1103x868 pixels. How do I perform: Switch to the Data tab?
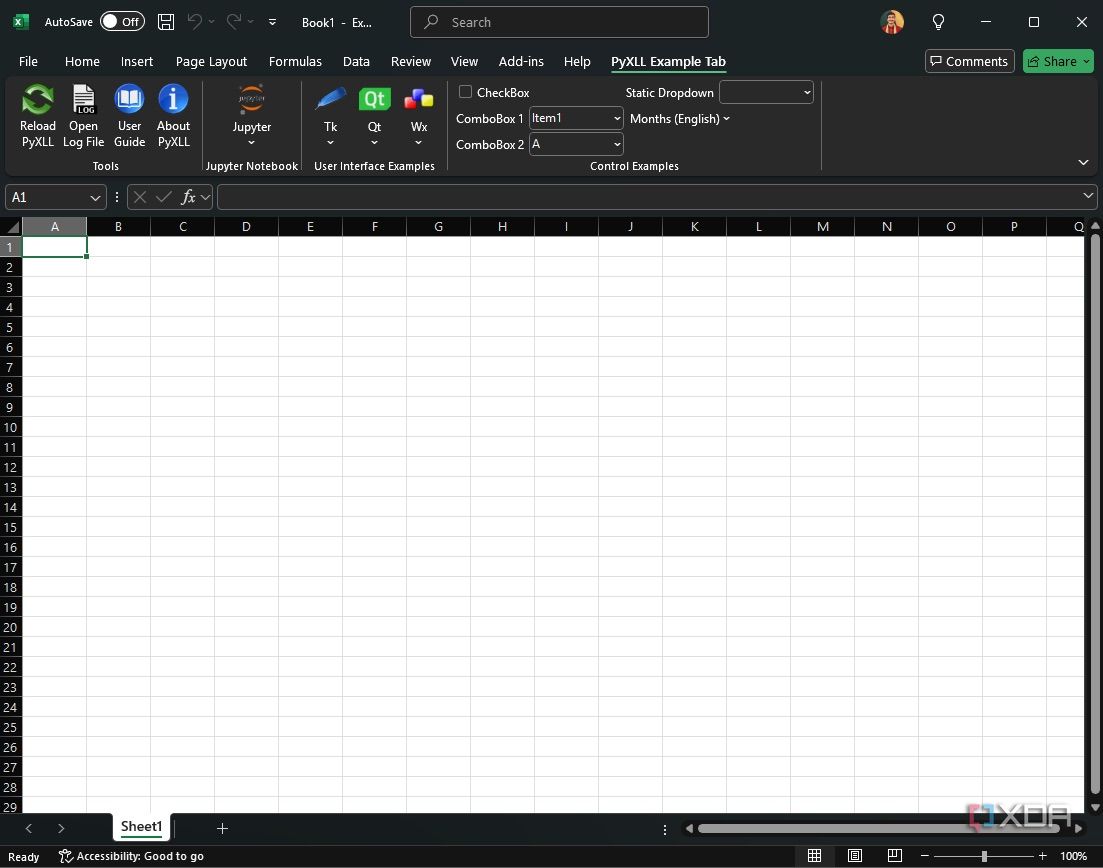click(356, 62)
